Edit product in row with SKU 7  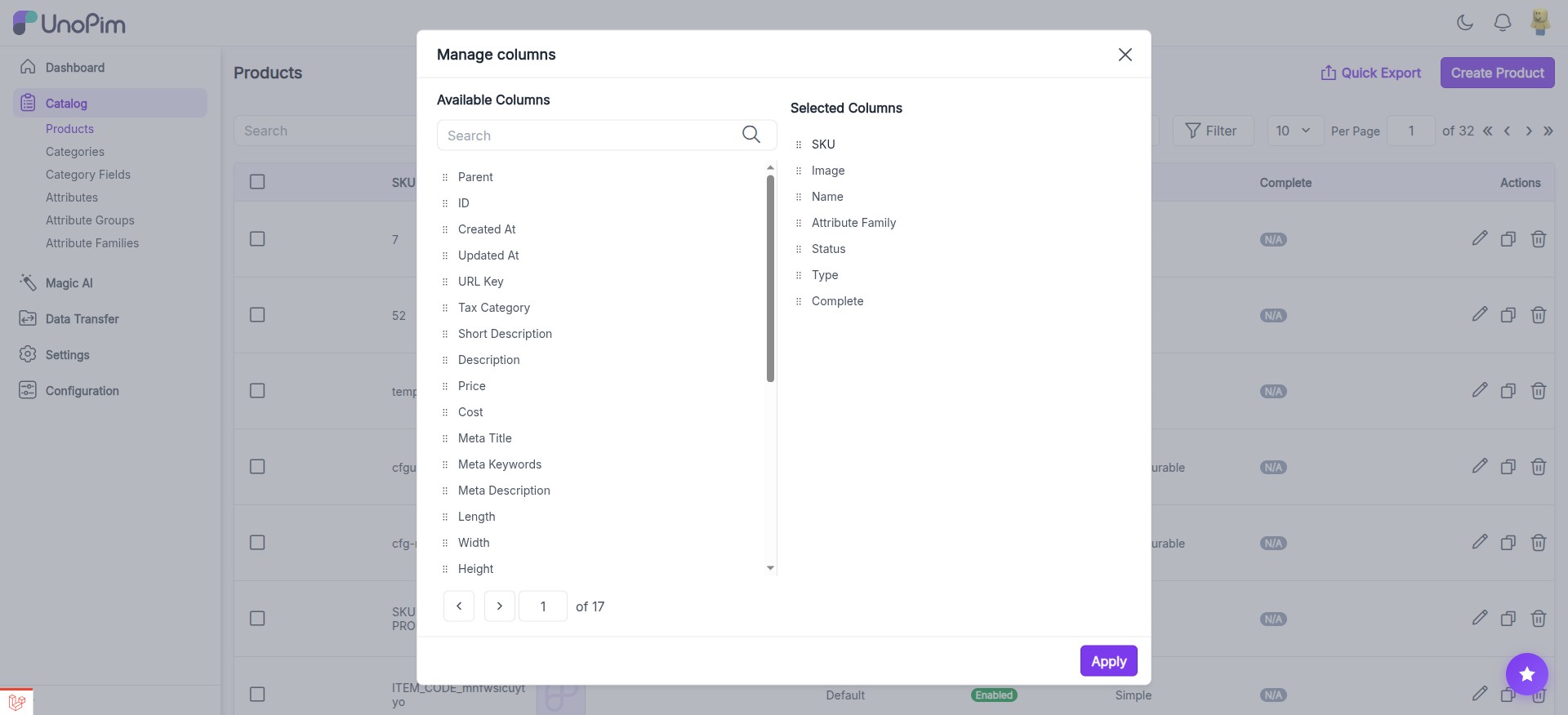pos(1480,238)
